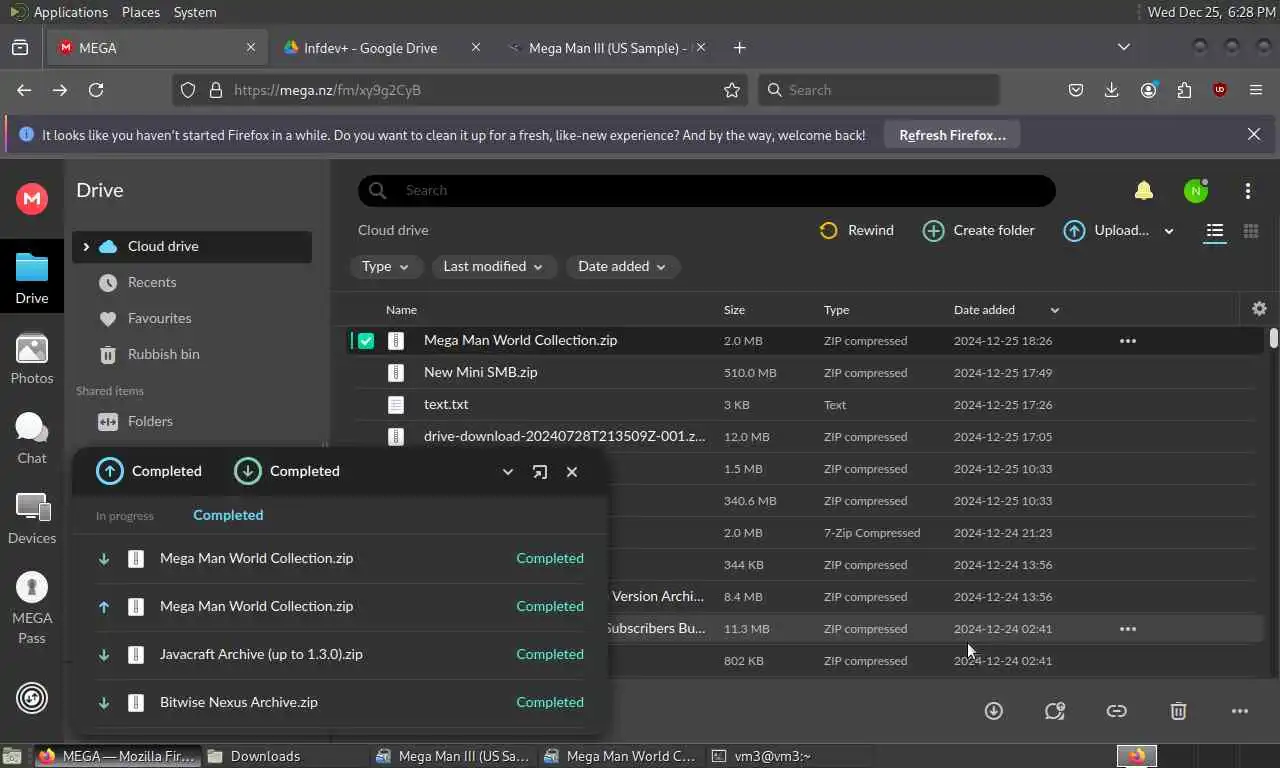Click the Upload button
Image resolution: width=1280 pixels, height=768 pixels.
point(1106,231)
